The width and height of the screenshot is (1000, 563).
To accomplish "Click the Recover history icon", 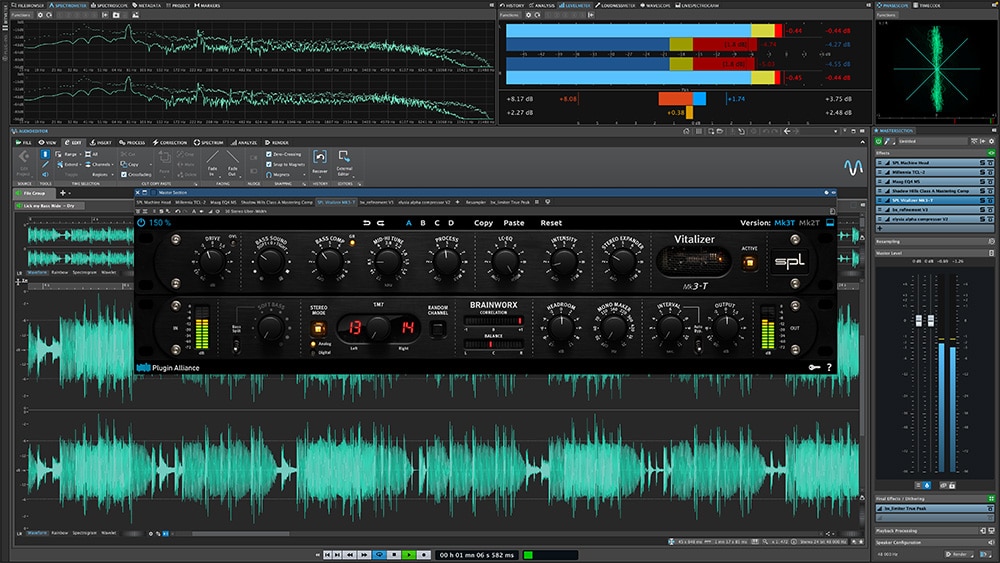I will (320, 156).
